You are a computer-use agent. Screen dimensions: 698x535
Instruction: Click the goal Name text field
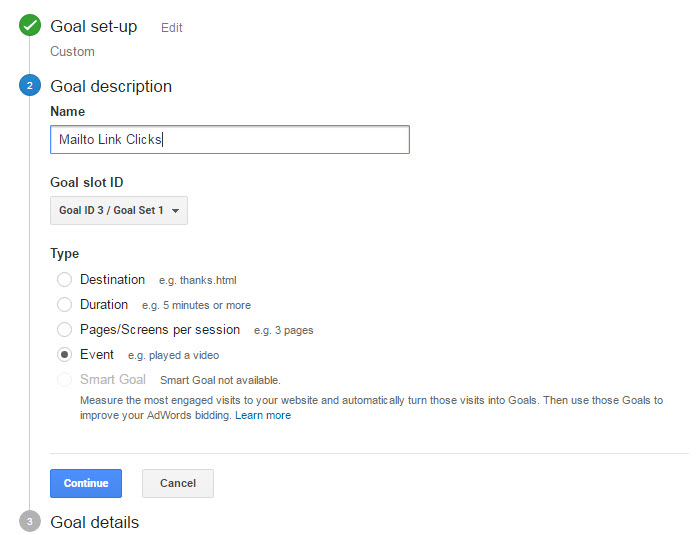[x=229, y=140]
